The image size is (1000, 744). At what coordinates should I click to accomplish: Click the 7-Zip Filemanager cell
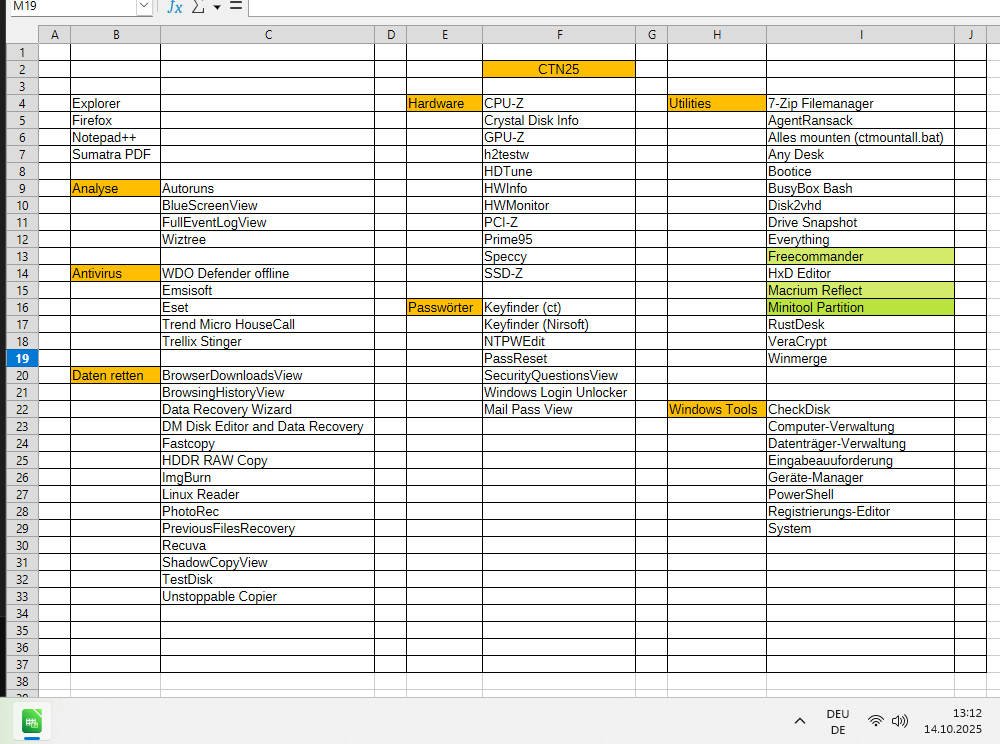861,103
